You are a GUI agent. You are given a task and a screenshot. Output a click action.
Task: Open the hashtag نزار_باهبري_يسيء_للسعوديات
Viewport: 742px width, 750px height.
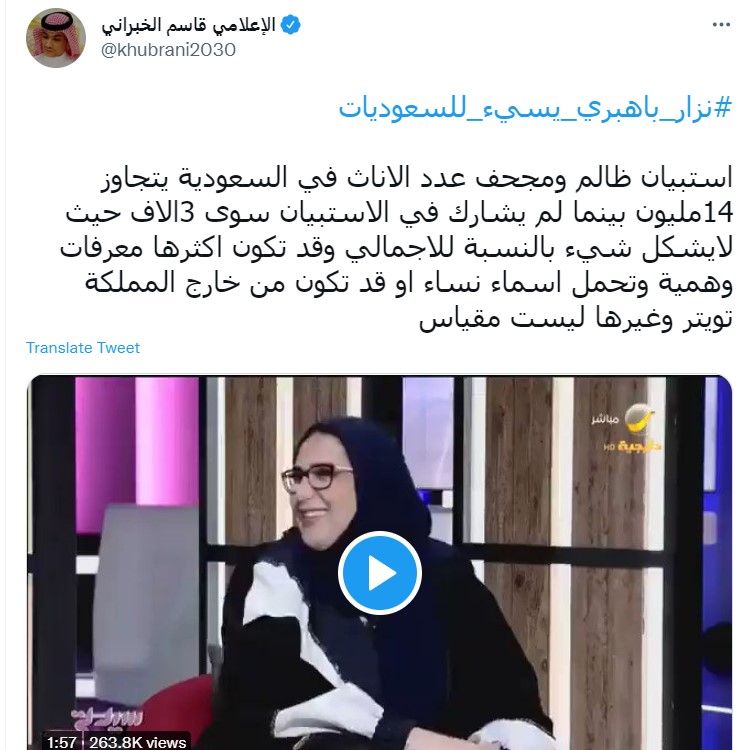(x=535, y=109)
